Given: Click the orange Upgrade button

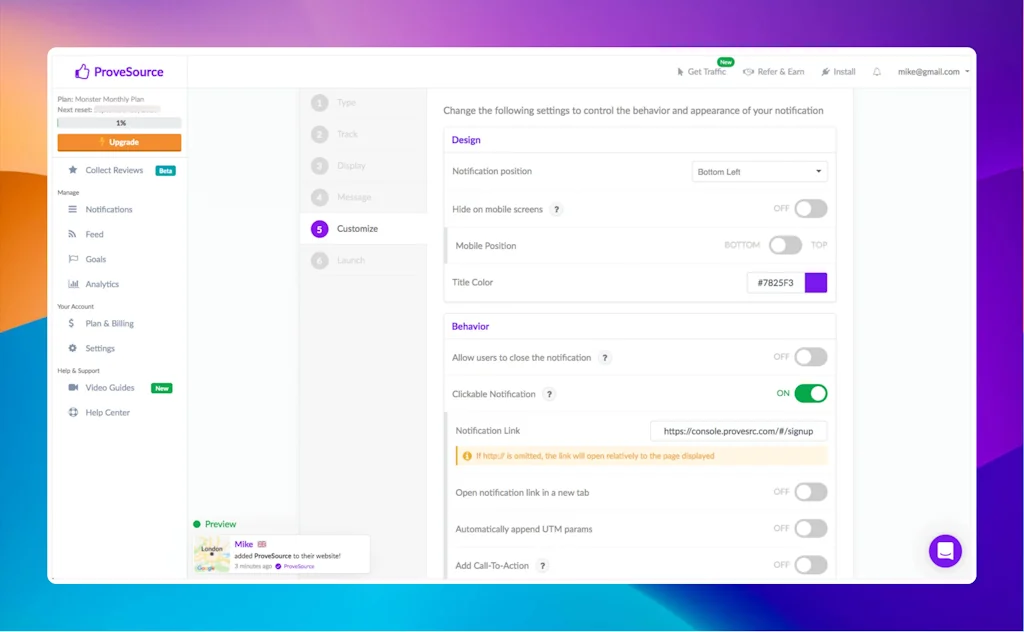Looking at the screenshot, I should point(120,142).
